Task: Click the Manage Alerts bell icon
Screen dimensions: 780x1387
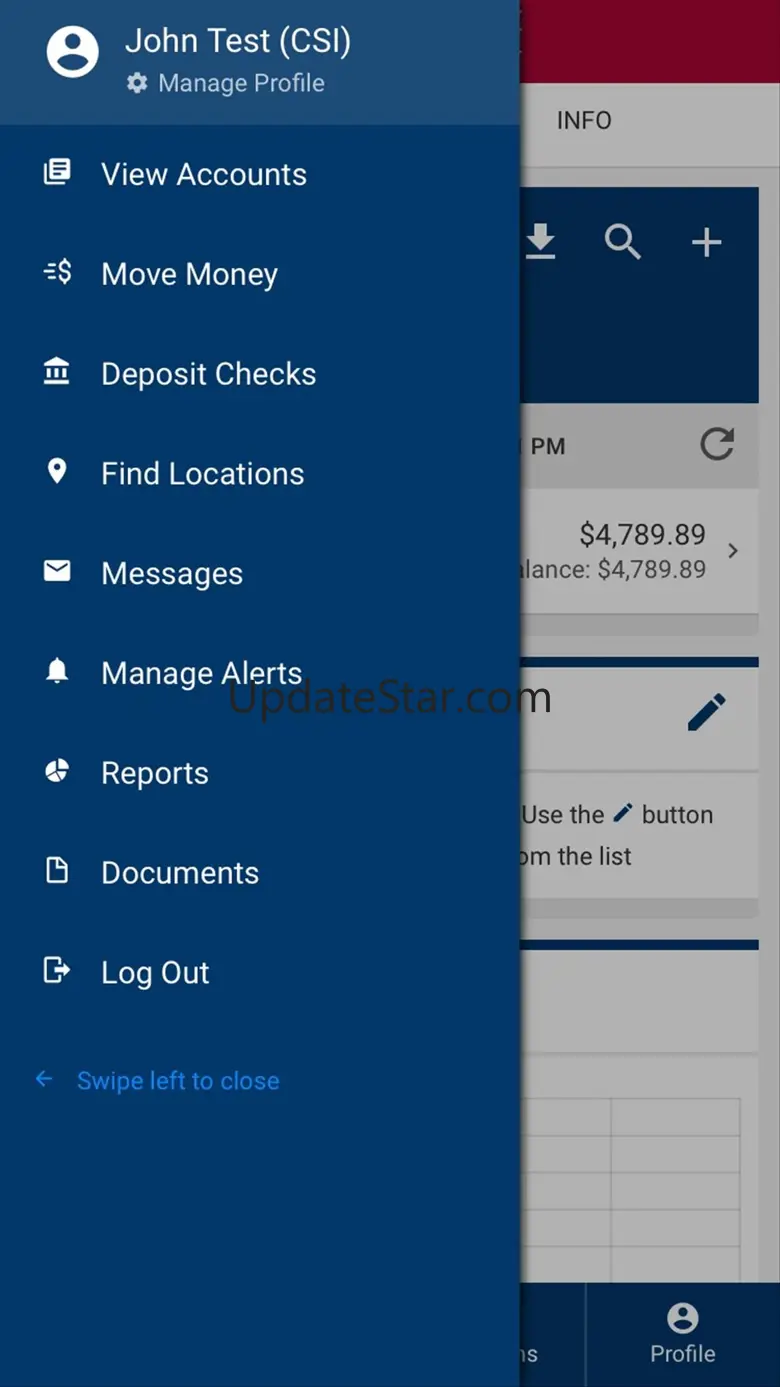Action: click(57, 671)
